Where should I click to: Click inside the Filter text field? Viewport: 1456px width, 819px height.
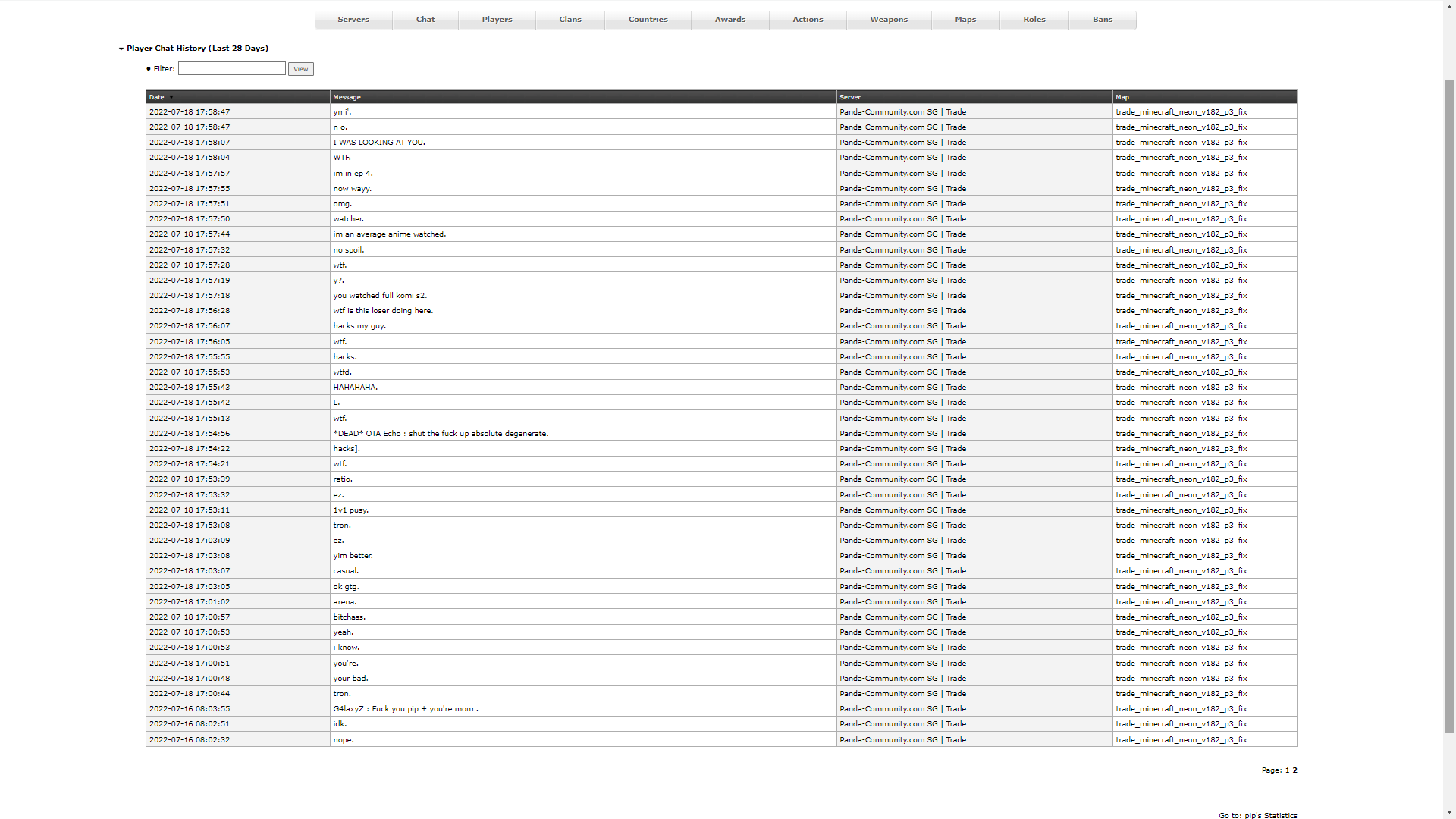point(231,68)
